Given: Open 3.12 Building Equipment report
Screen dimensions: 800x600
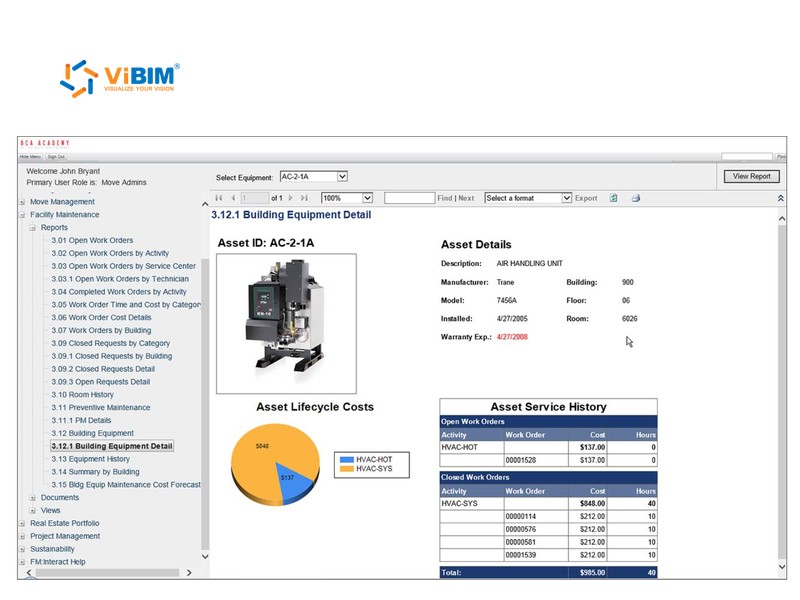Looking at the screenshot, I should coord(93,433).
